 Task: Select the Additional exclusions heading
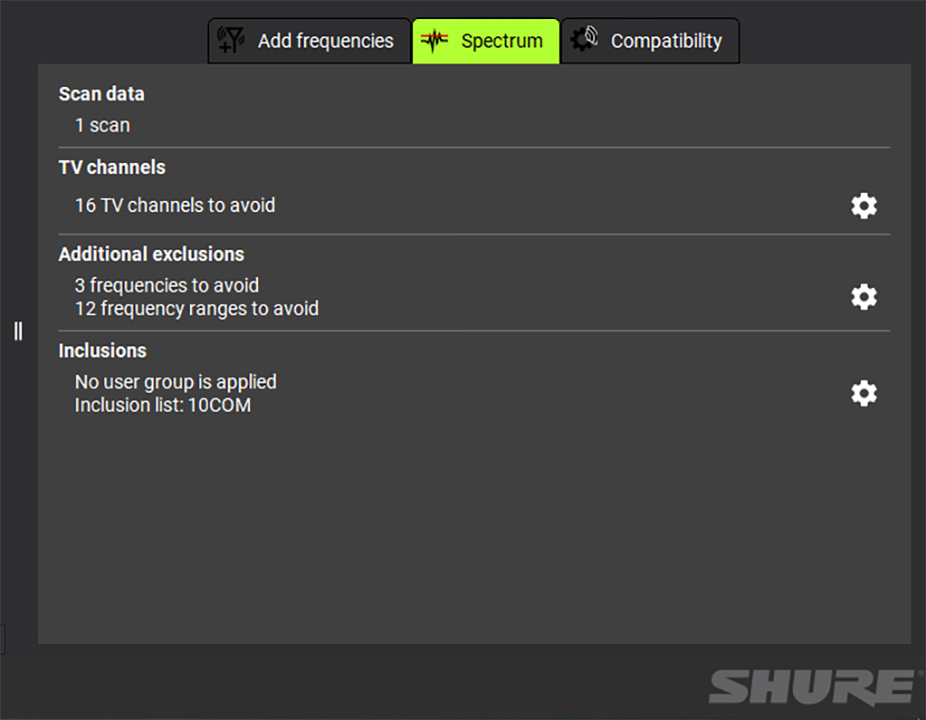151,254
